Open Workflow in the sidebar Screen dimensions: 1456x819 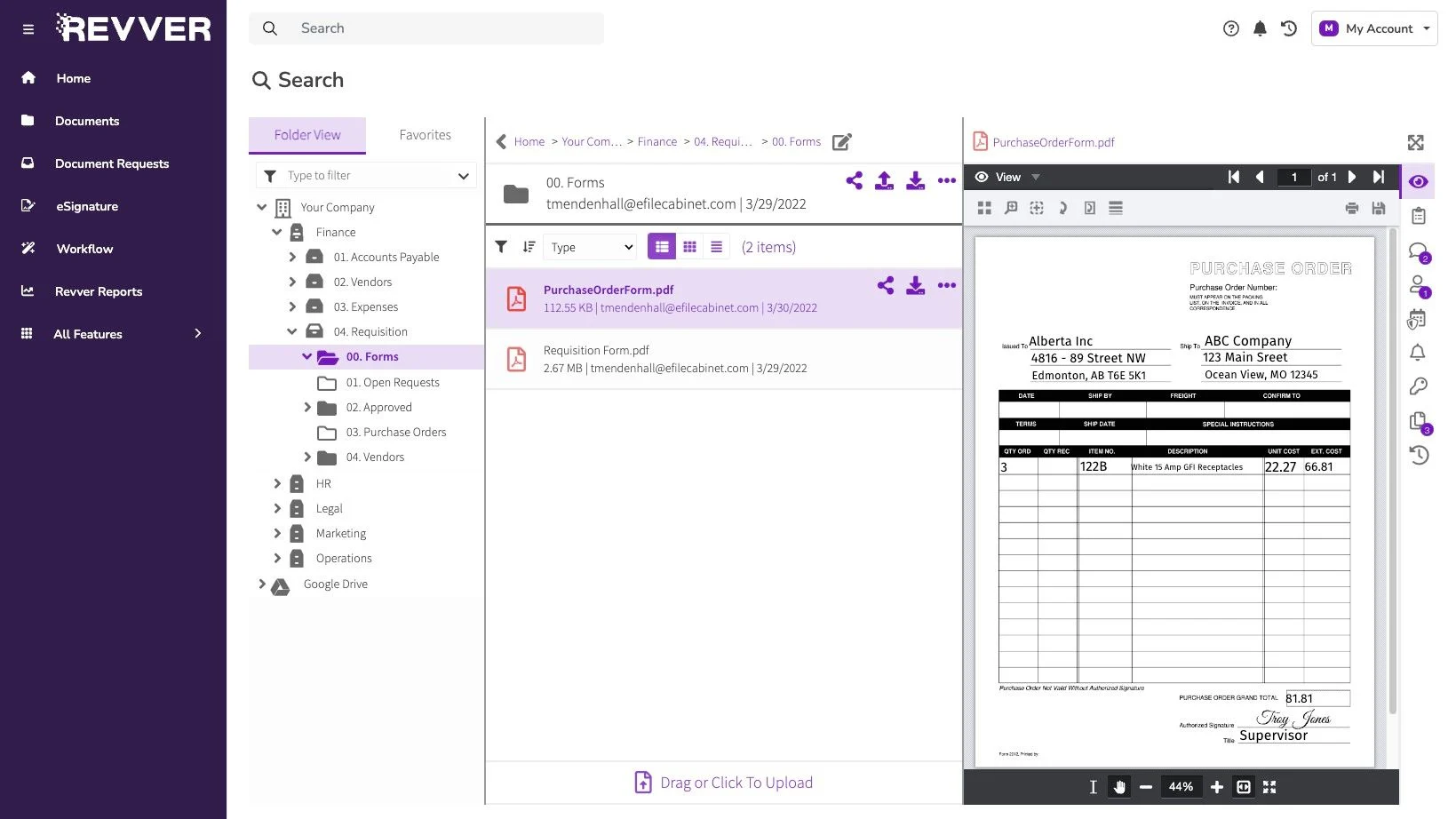click(84, 249)
